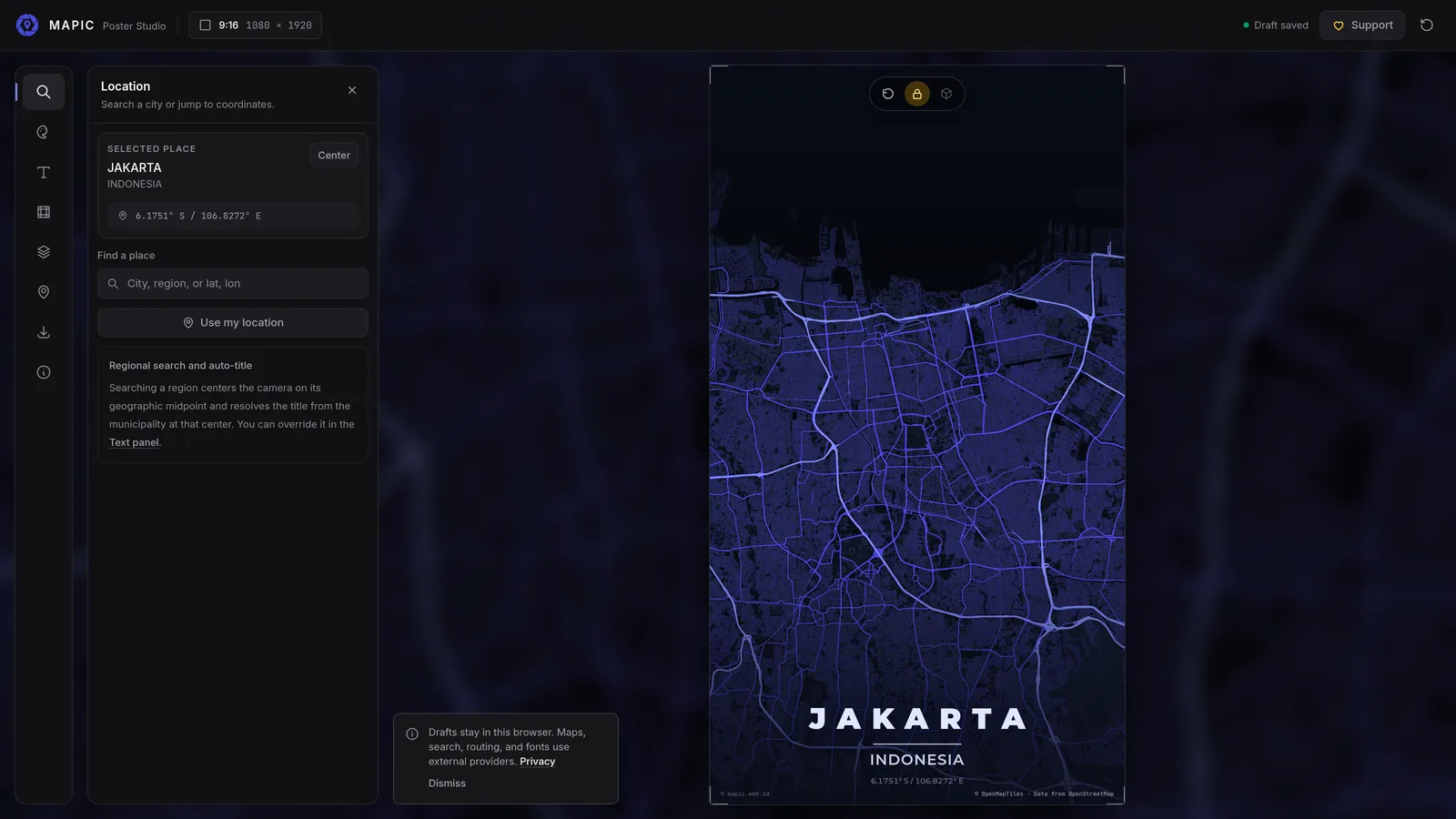This screenshot has width=1456, height=819.
Task: Click the INDONESIA subtitle on the poster
Action: coord(916,760)
